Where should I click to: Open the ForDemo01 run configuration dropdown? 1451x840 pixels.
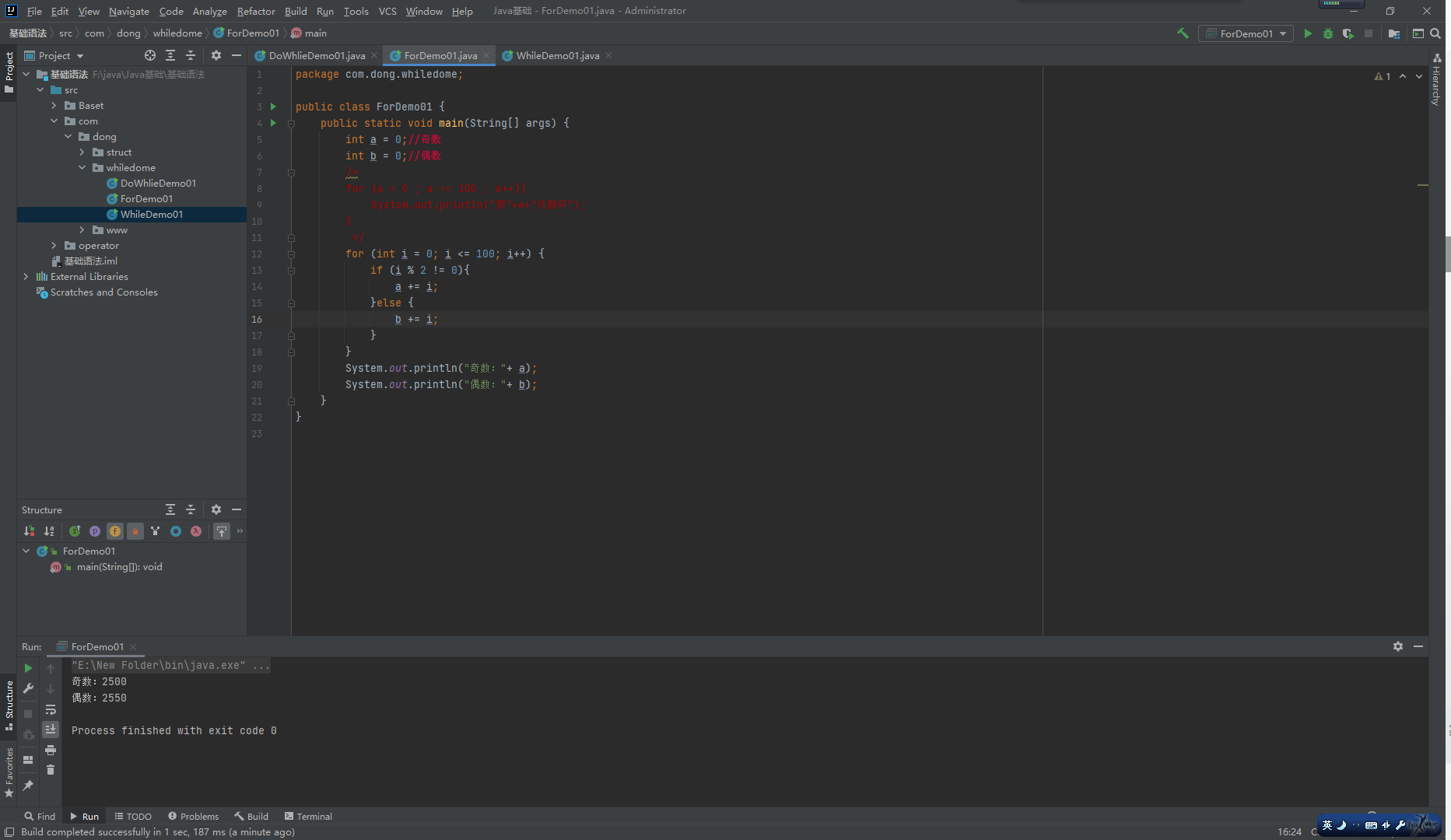[x=1246, y=33]
